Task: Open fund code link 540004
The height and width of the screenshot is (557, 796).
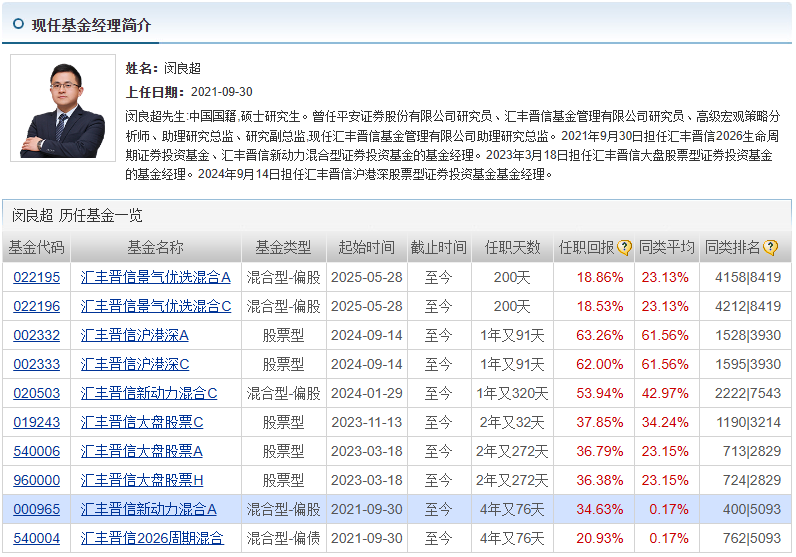Action: coord(37,538)
